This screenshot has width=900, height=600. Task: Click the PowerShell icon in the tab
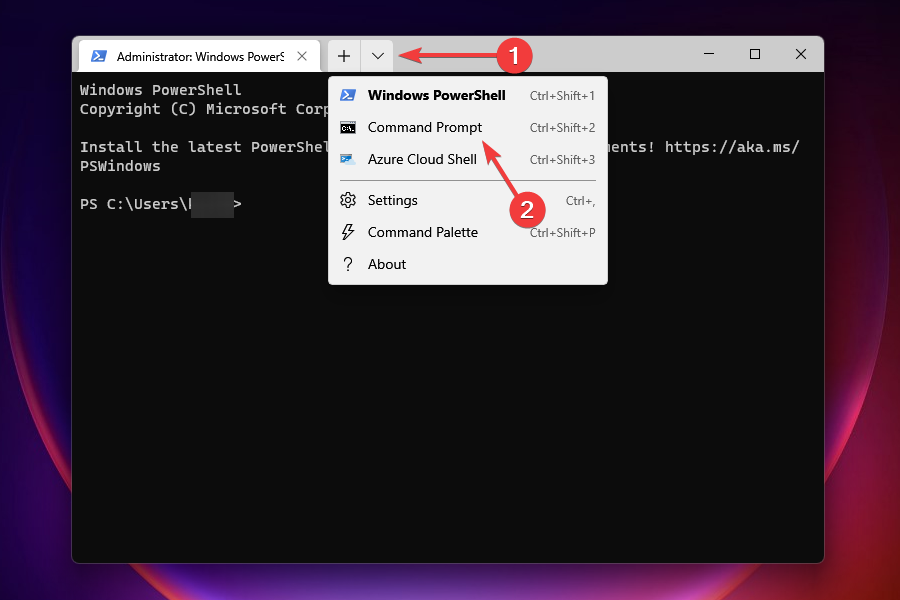[x=99, y=56]
